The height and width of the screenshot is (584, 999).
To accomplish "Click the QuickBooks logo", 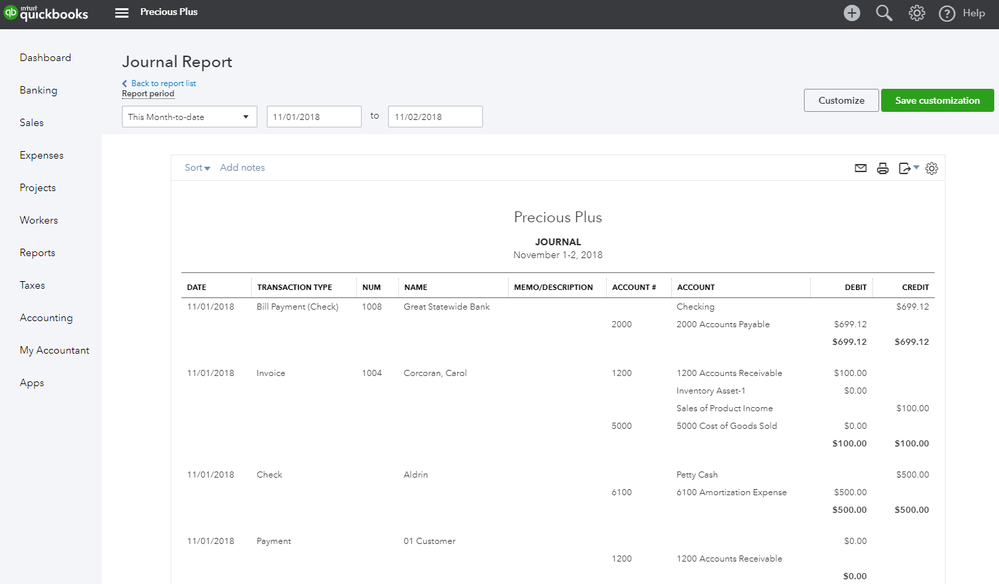I will [x=45, y=13].
